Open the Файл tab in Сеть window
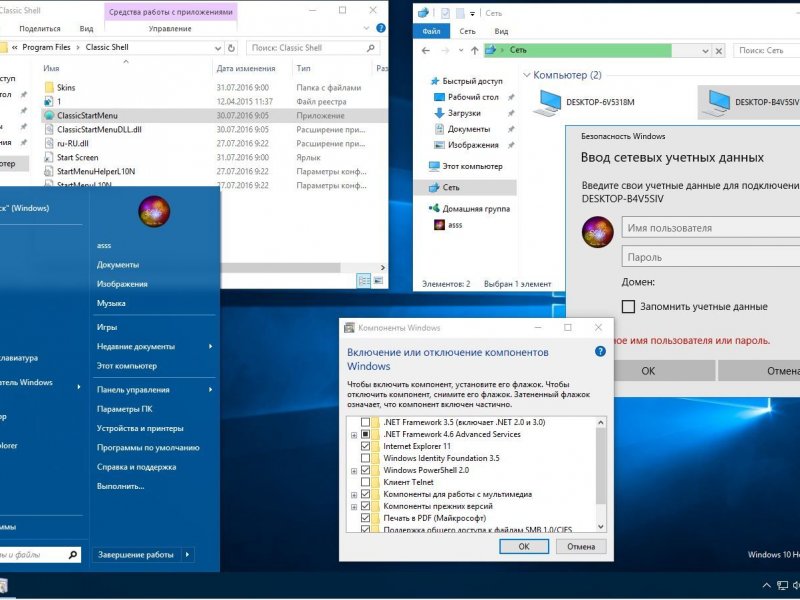Viewport: 800px width, 600px height. [x=431, y=31]
